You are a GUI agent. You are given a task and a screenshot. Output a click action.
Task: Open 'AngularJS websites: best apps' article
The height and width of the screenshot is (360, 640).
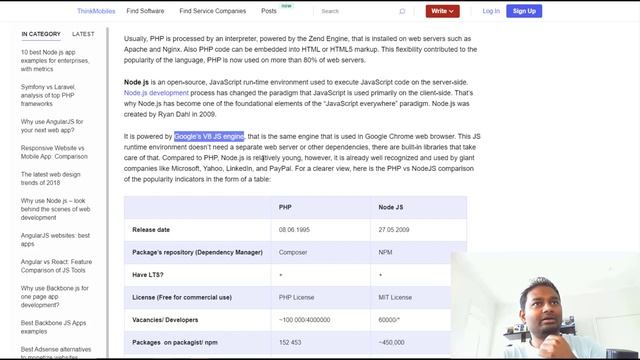55,240
